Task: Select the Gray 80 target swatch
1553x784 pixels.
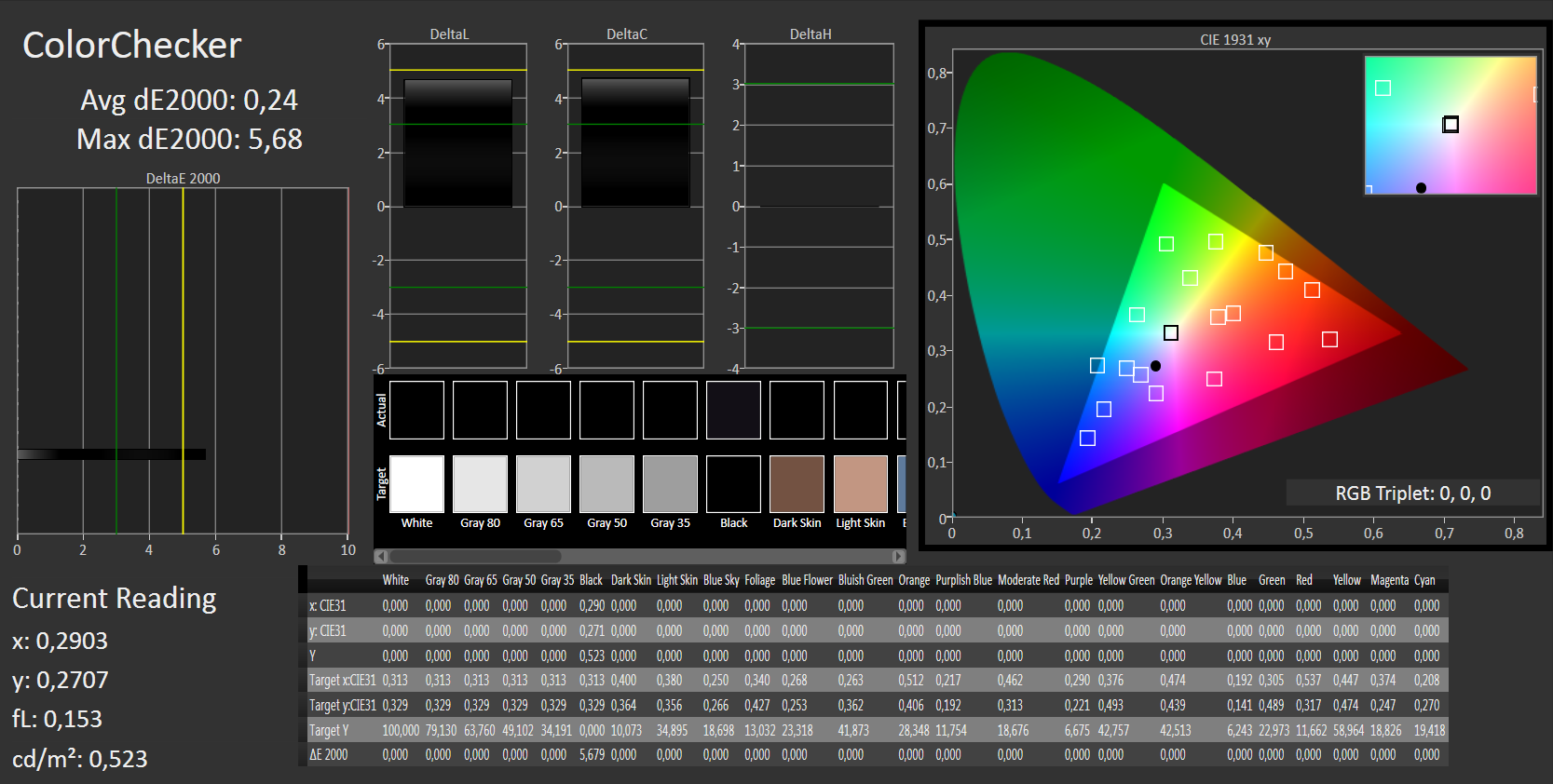Action: click(480, 484)
